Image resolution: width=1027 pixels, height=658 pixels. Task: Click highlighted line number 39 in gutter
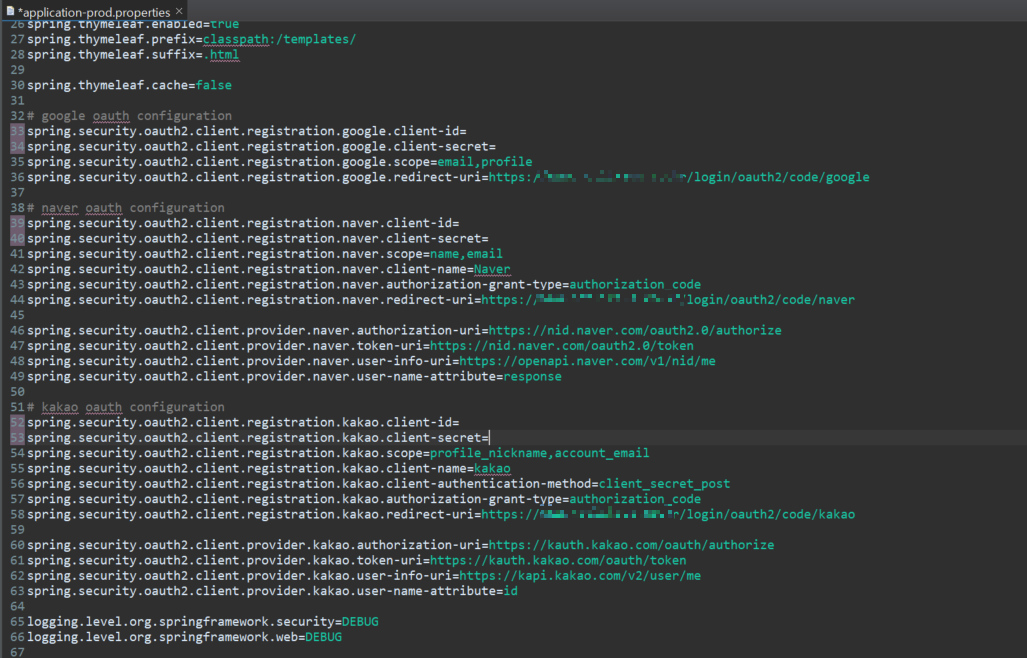[17, 223]
